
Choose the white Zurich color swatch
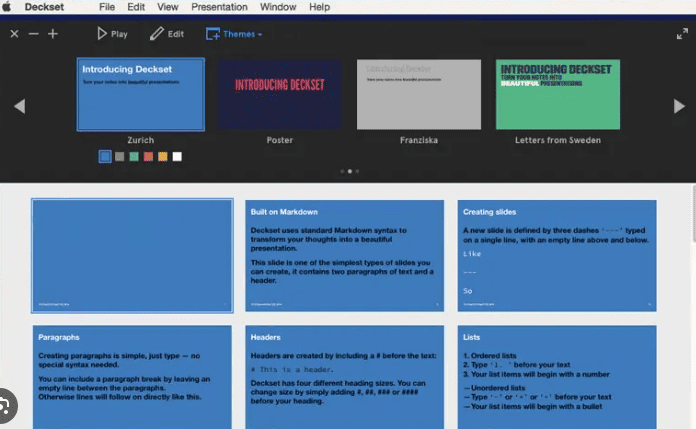pos(177,156)
